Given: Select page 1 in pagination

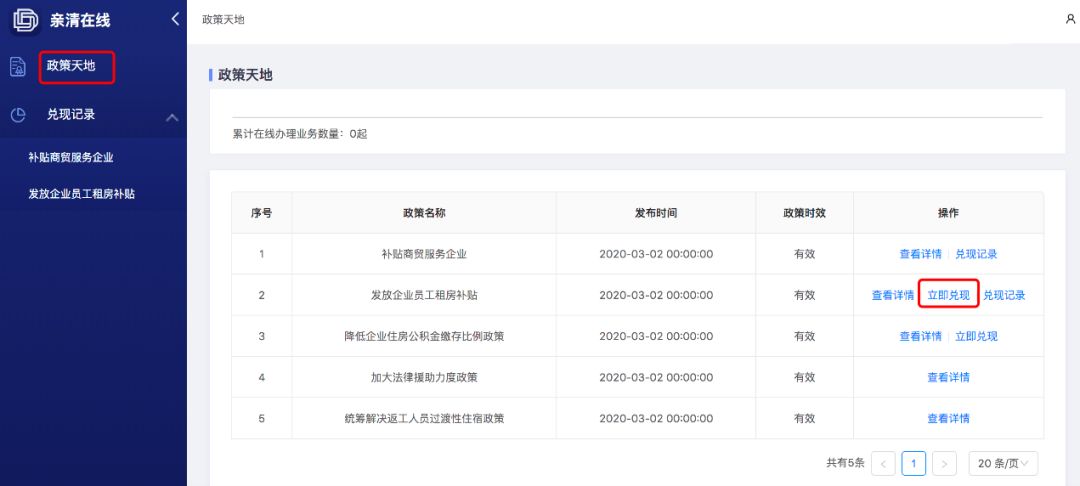Looking at the screenshot, I should (913, 463).
